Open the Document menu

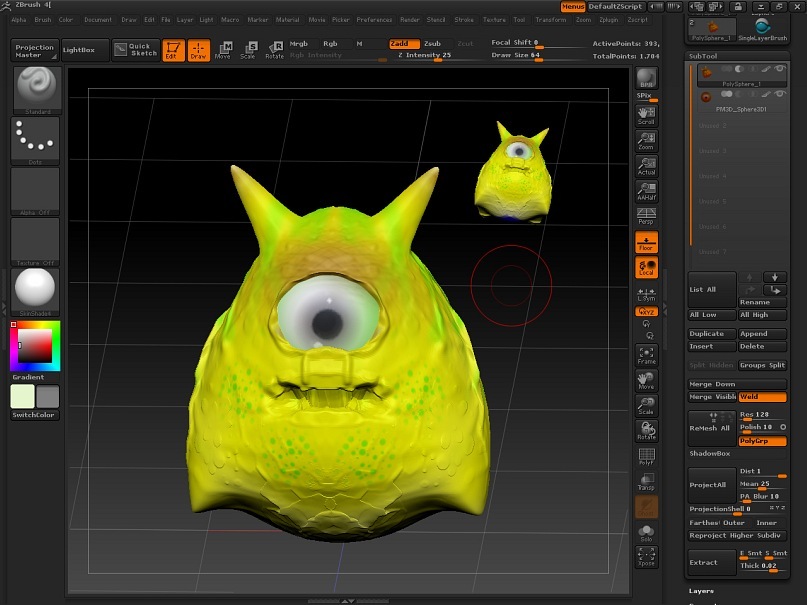[98, 20]
